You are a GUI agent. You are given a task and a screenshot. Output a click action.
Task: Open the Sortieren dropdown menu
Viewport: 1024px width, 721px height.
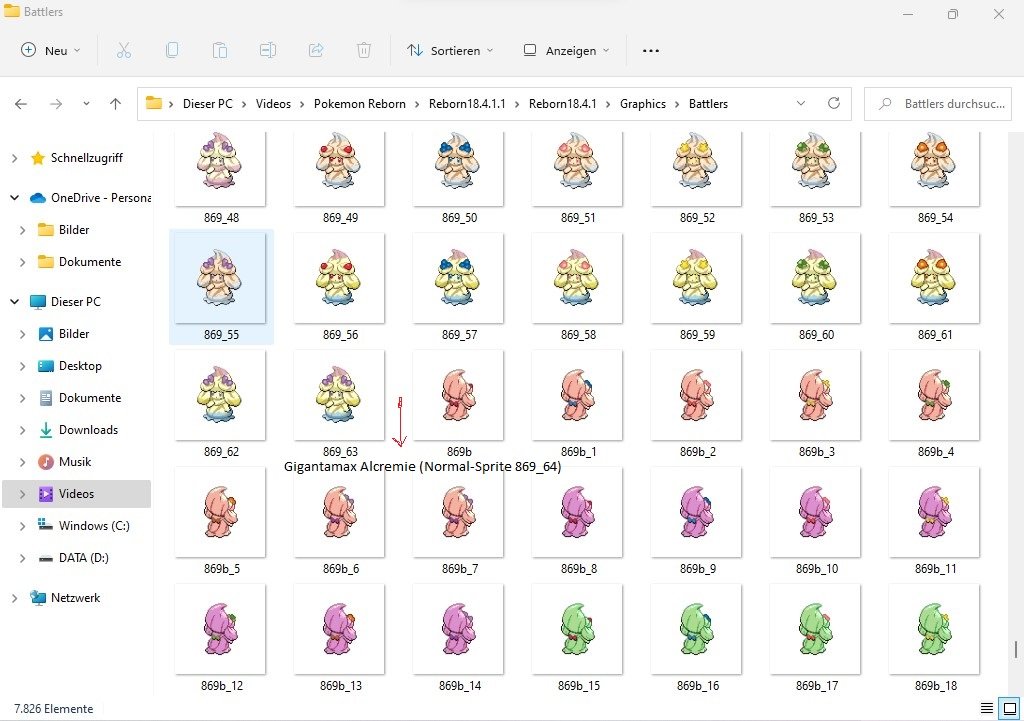[x=450, y=50]
